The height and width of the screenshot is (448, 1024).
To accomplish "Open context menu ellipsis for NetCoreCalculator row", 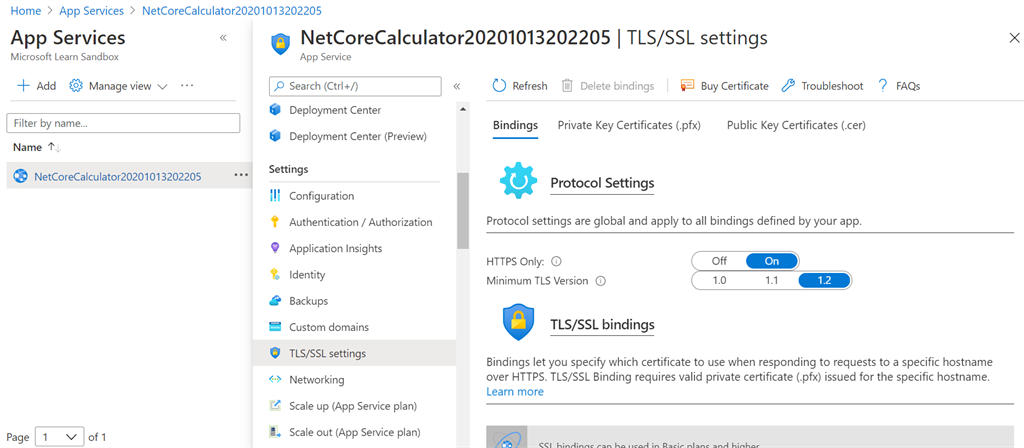I will click(241, 175).
